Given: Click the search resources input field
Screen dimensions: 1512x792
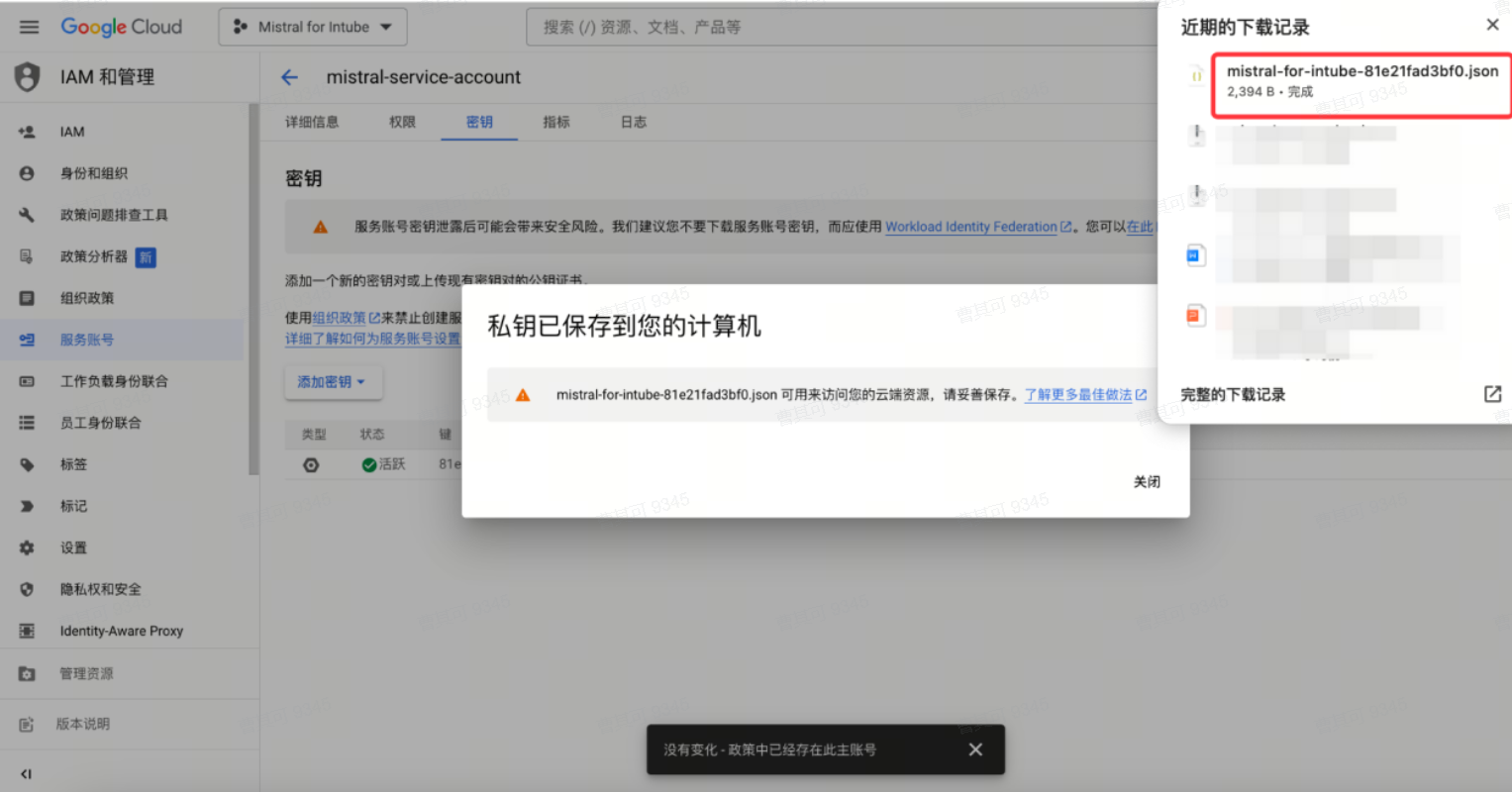Looking at the screenshot, I should tap(842, 27).
